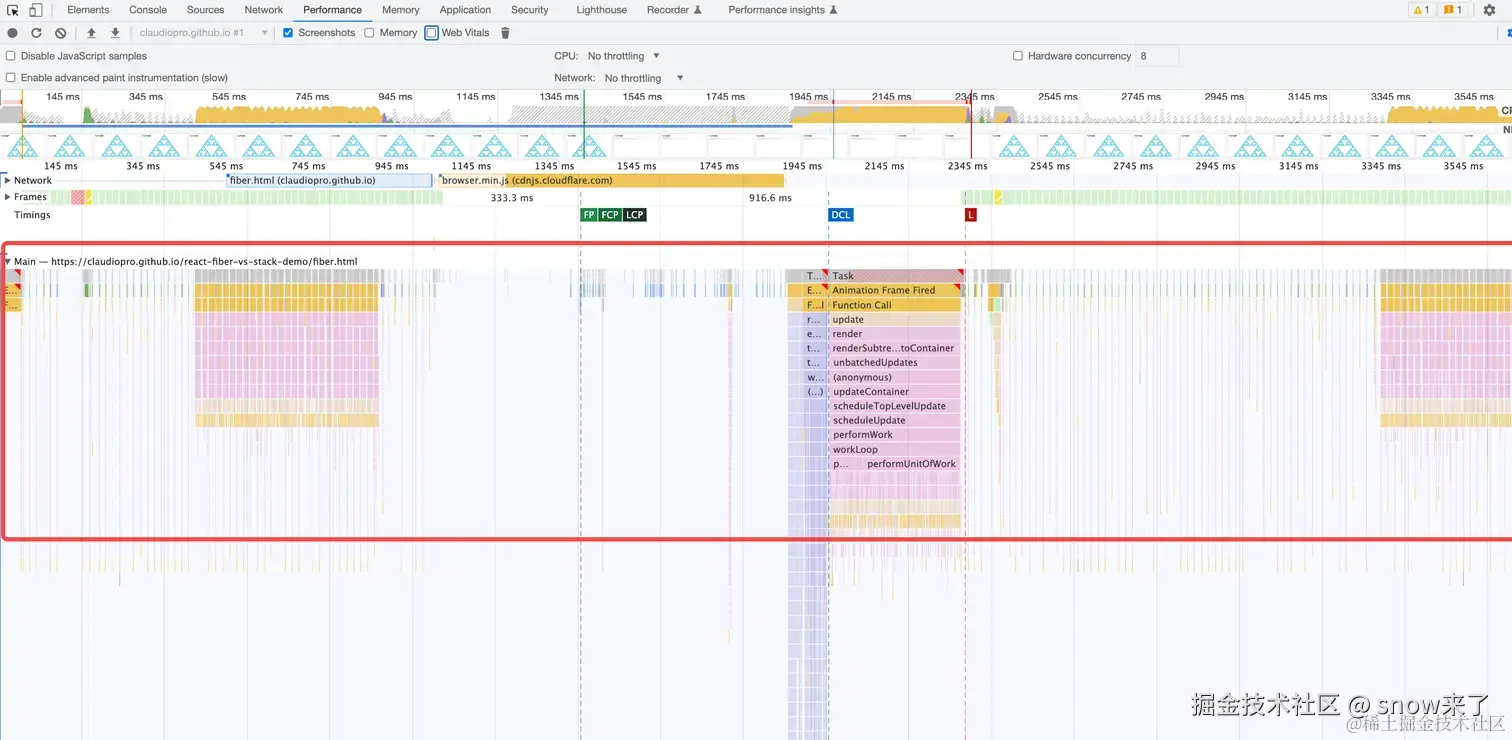Open the yellow warnings counter badge
Viewport: 1512px width, 740px height.
(x=1421, y=10)
